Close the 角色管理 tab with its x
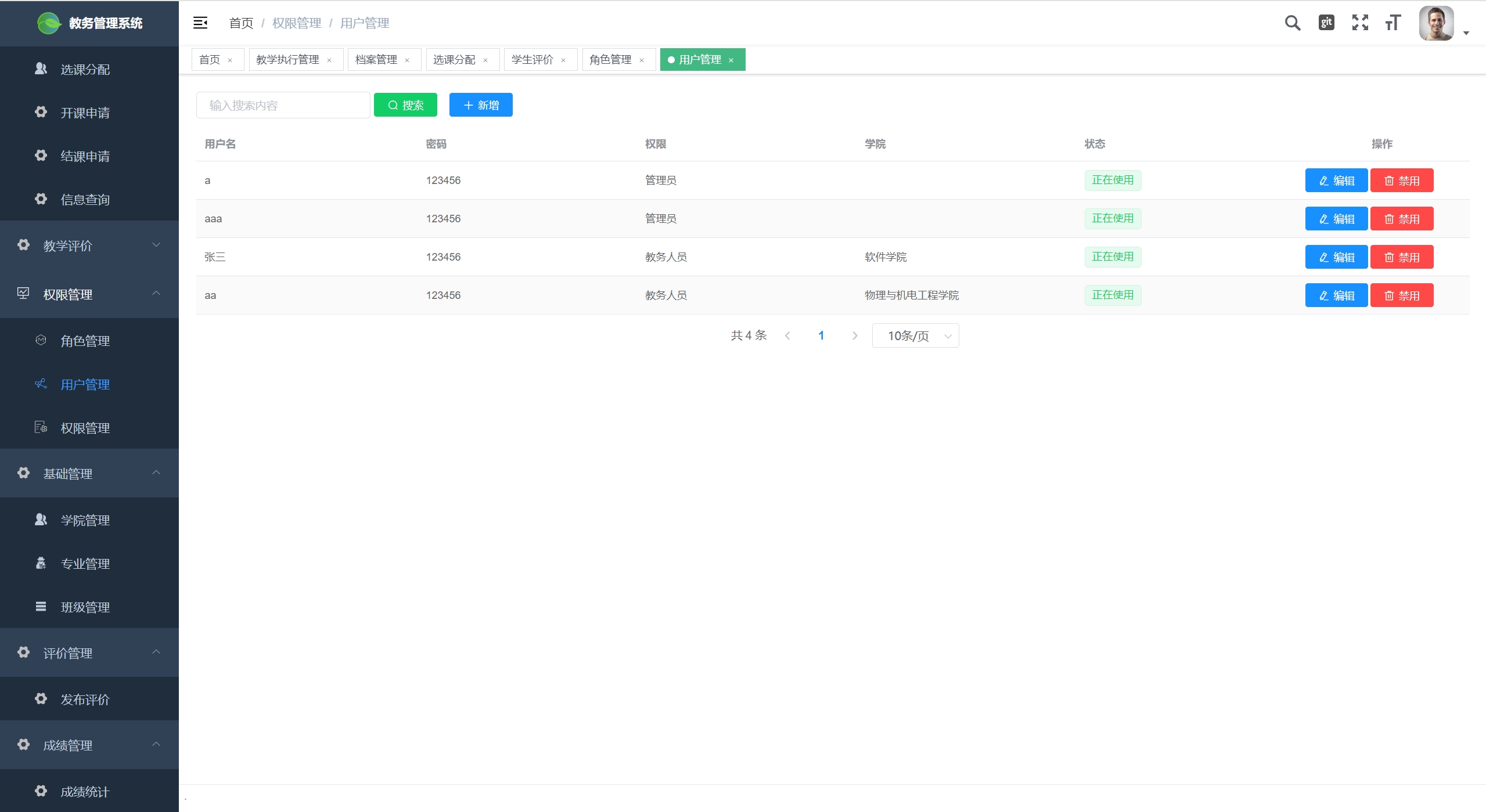 point(642,60)
